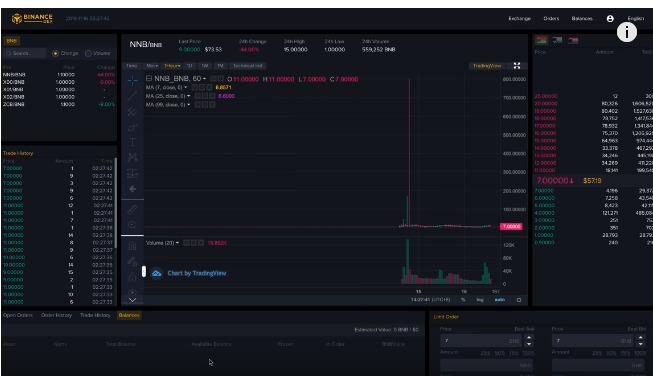
Task: Increase buy price with up stepper
Action: click(x=529, y=338)
